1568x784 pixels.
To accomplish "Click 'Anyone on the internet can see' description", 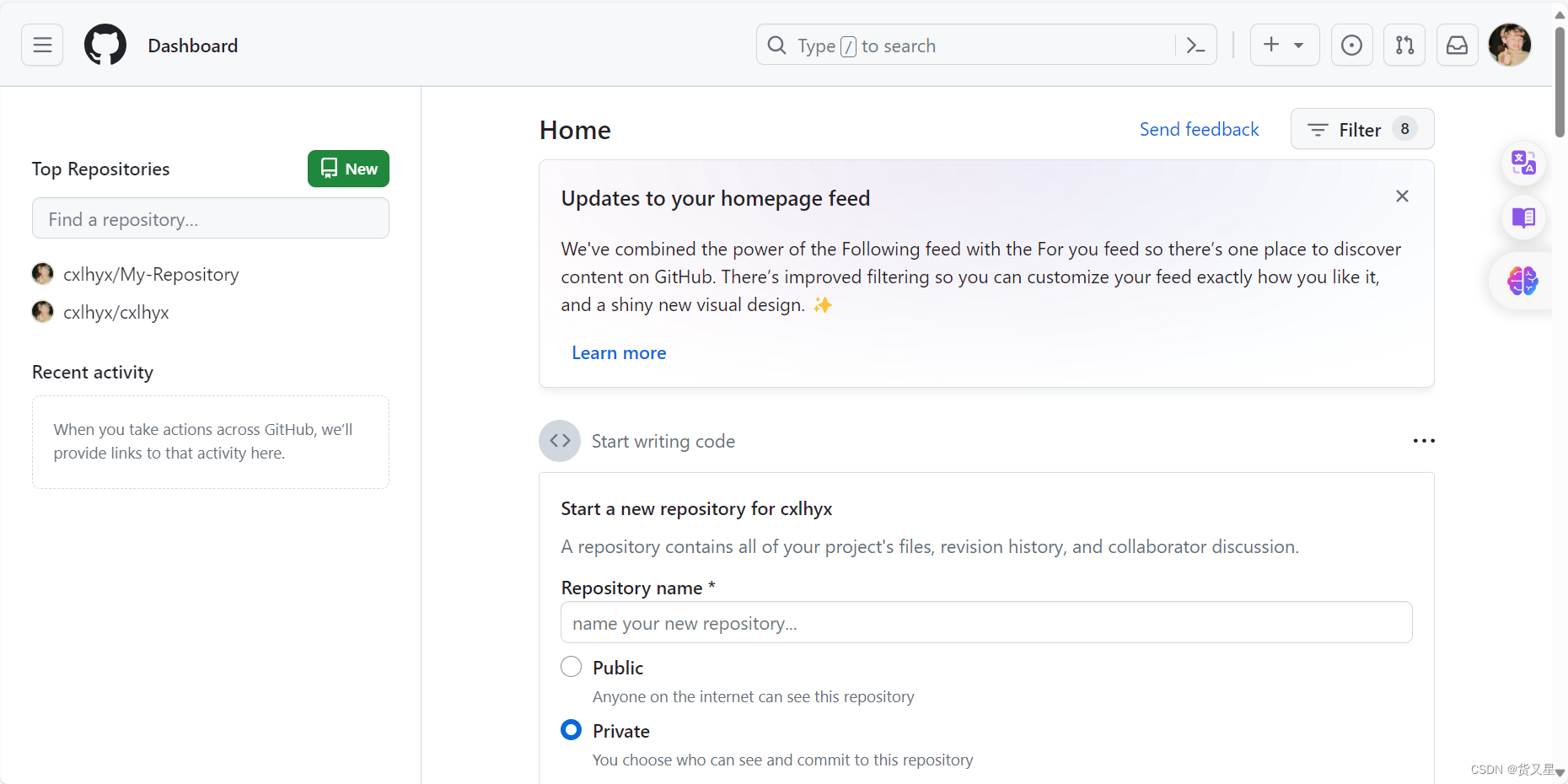I will pyautogui.click(x=753, y=696).
